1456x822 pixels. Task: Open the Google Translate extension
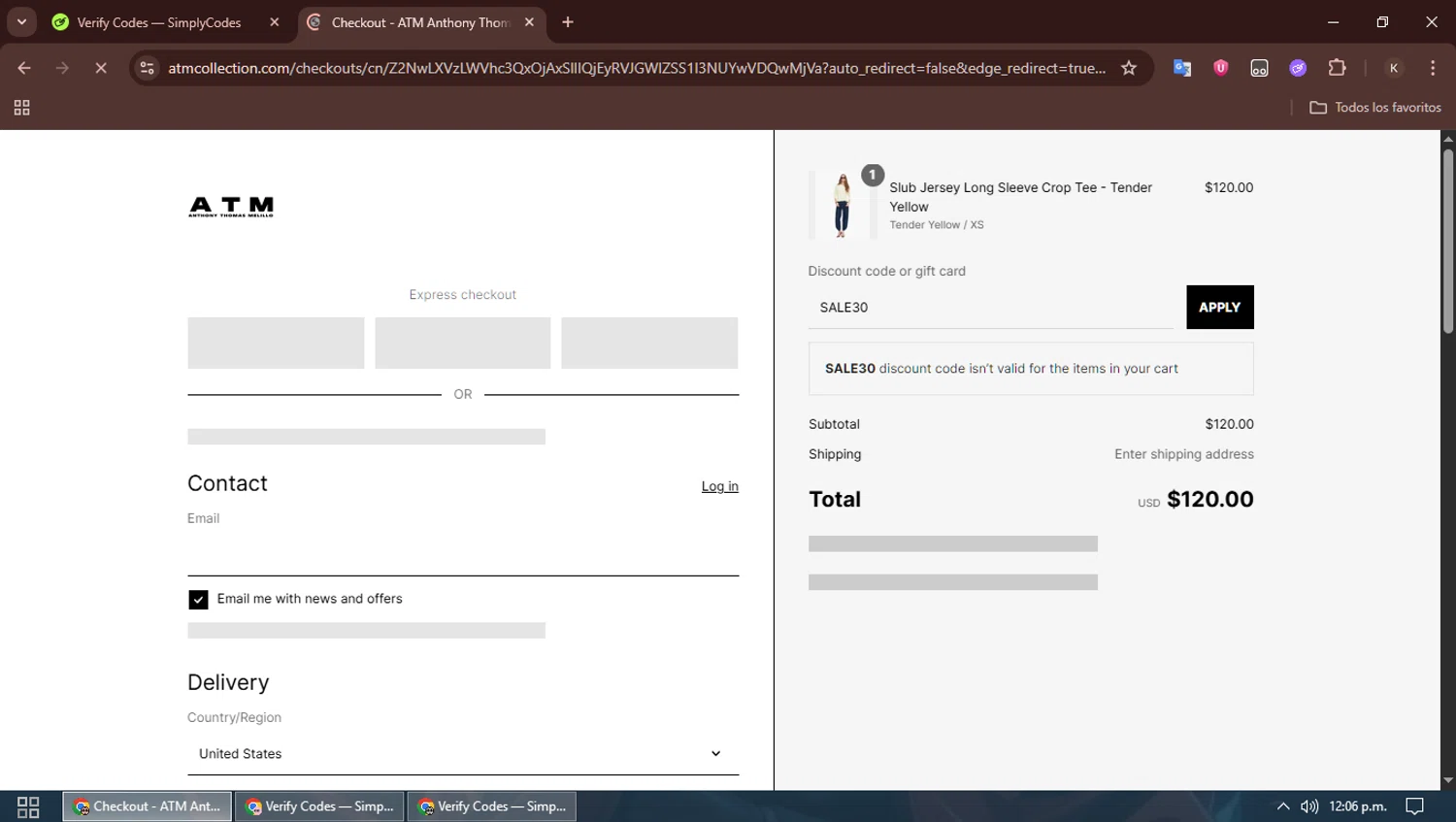click(1182, 68)
